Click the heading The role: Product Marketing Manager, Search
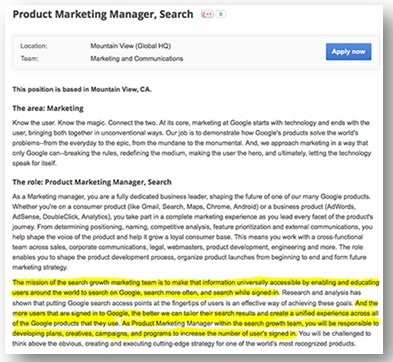Image resolution: width=393 pixels, height=362 pixels. (x=92, y=182)
